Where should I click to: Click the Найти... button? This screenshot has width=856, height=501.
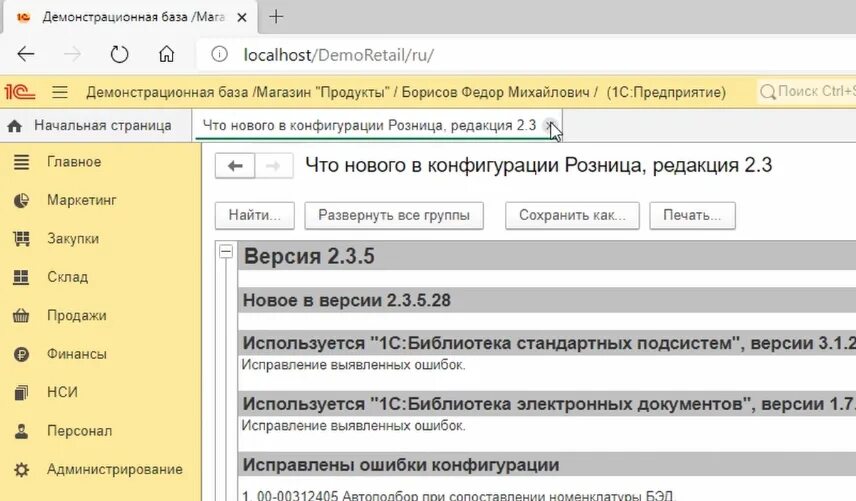[x=254, y=216]
